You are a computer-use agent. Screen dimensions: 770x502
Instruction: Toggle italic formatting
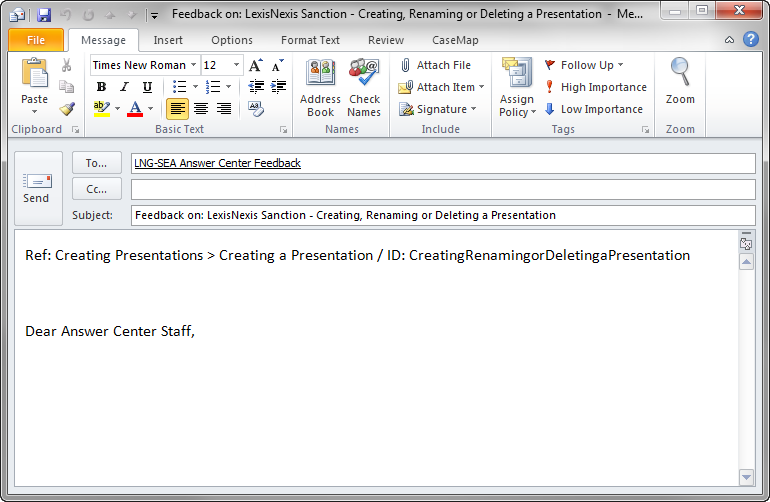point(124,87)
